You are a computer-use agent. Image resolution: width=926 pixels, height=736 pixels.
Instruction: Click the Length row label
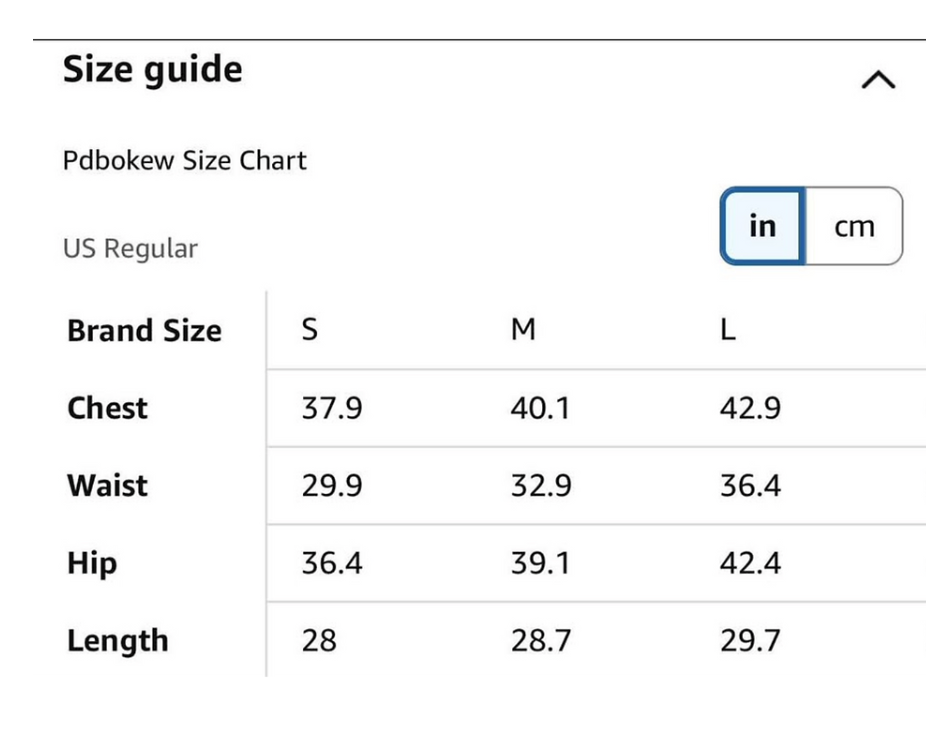click(117, 641)
